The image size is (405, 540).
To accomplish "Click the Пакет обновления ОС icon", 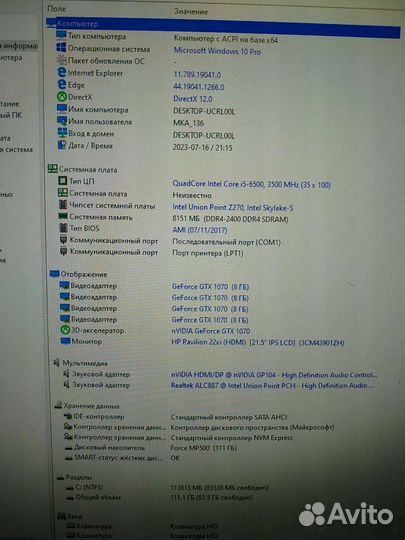I will point(62,60).
